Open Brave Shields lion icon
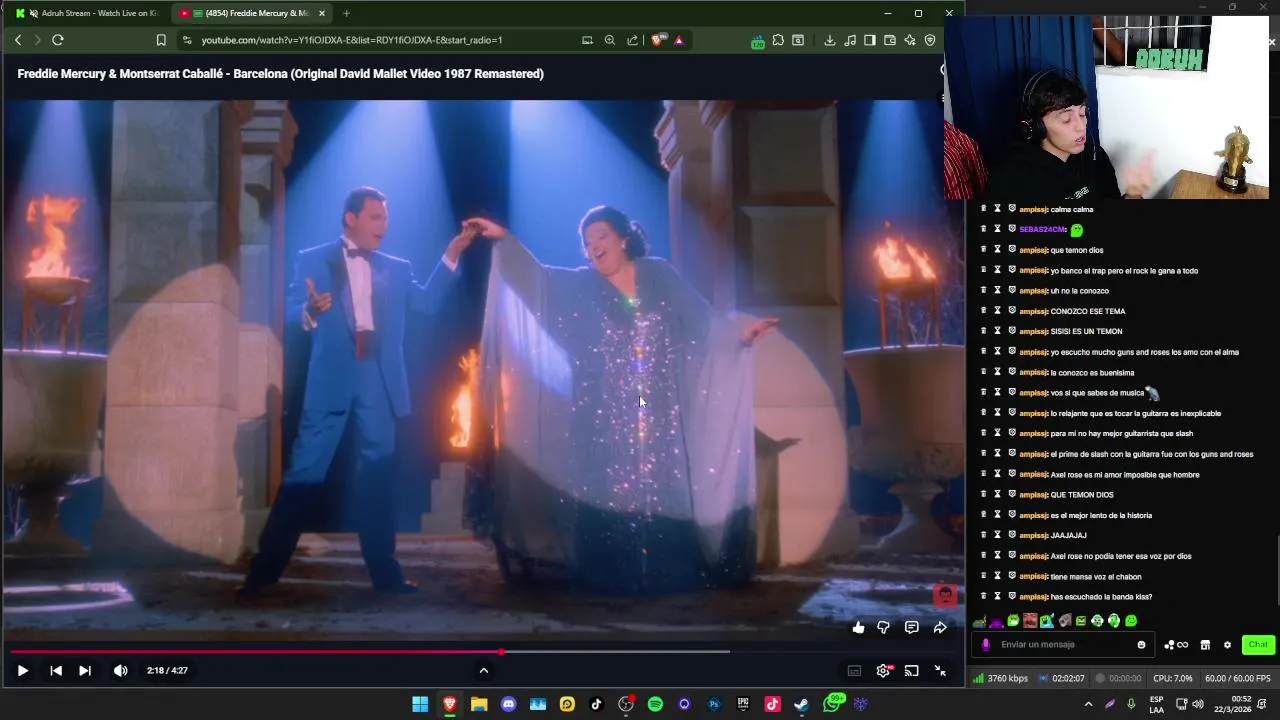The width and height of the screenshot is (1280, 720). [659, 40]
